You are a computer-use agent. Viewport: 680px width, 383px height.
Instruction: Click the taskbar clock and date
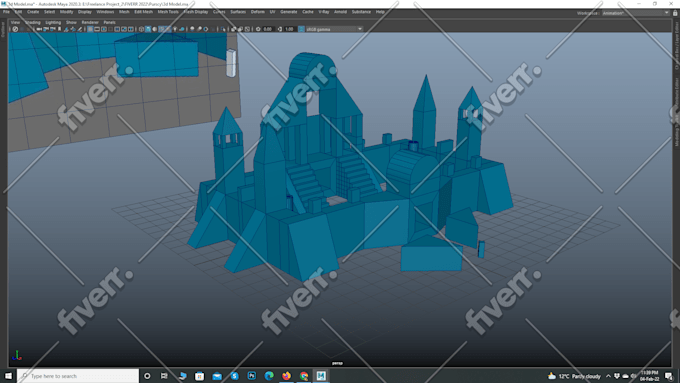(649, 376)
